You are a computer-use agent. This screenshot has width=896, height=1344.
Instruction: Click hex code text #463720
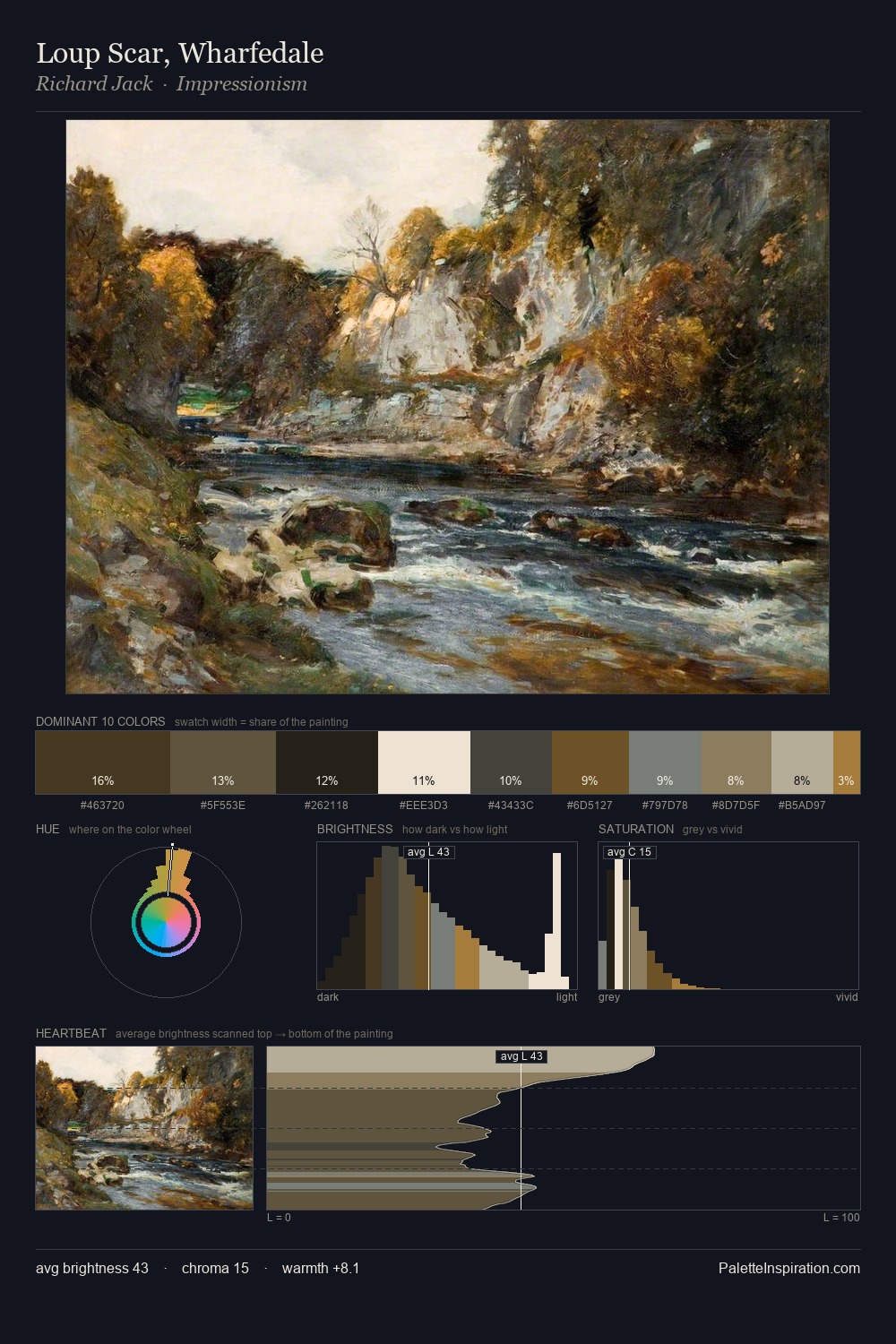[102, 806]
